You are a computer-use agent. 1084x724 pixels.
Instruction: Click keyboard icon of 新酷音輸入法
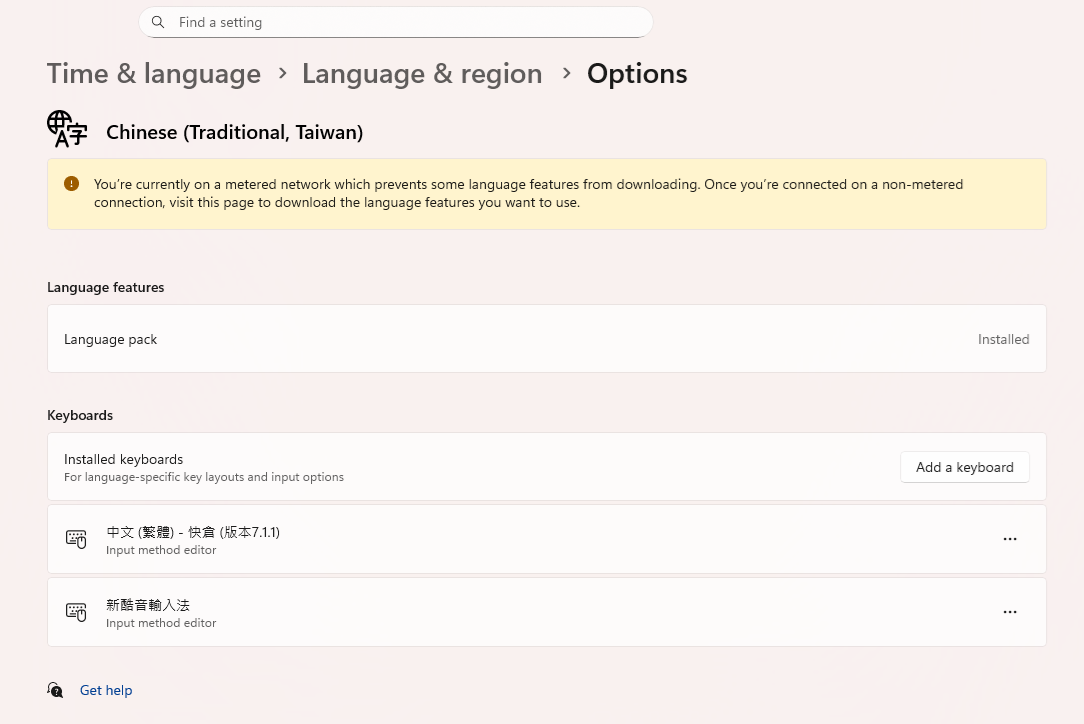[x=76, y=612]
